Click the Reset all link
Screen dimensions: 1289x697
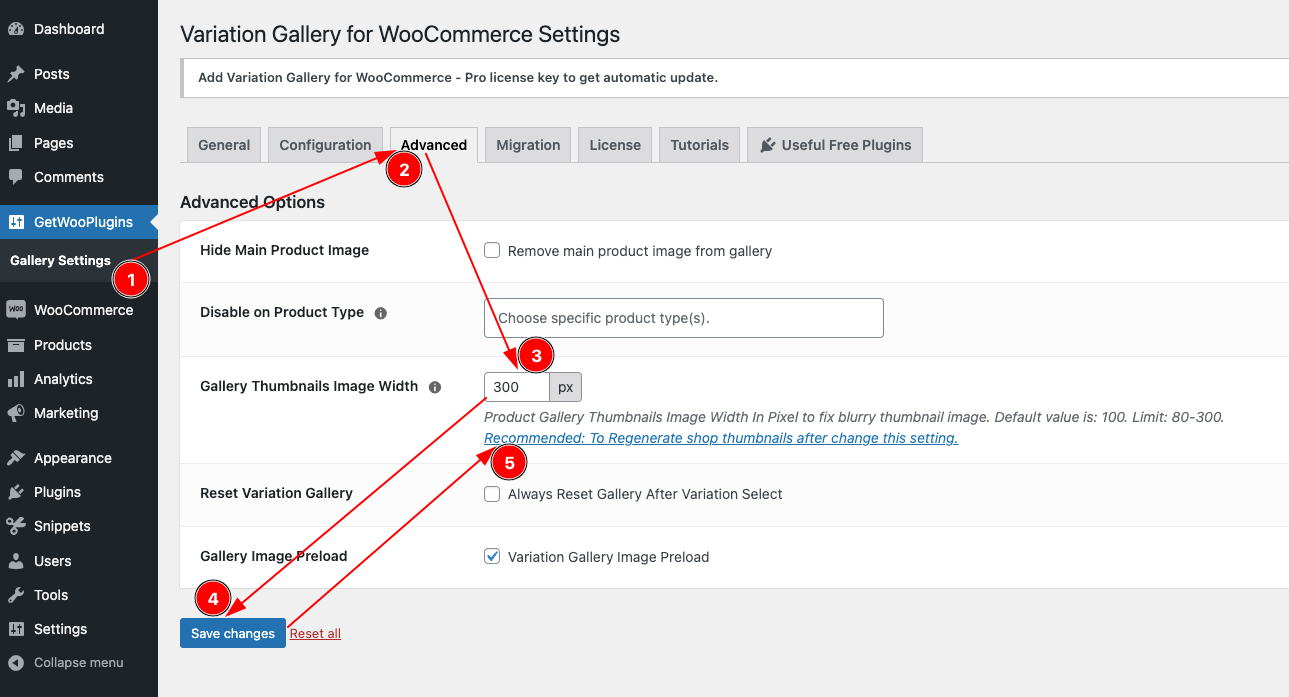[x=315, y=633]
